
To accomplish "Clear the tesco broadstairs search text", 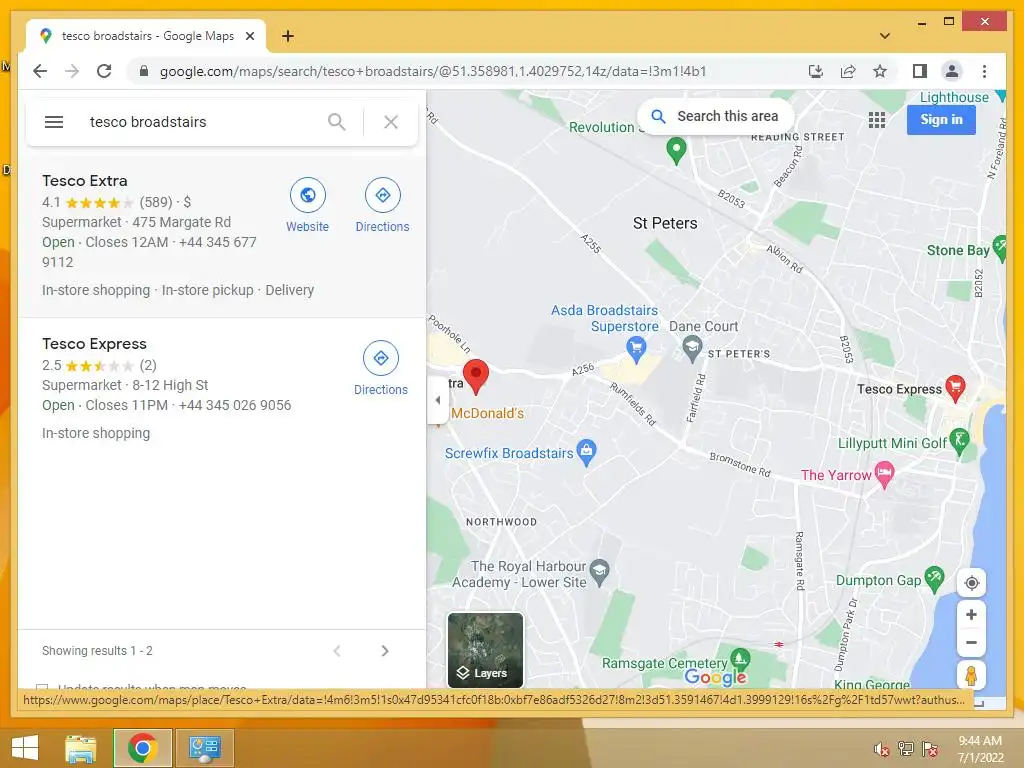I will coord(391,122).
